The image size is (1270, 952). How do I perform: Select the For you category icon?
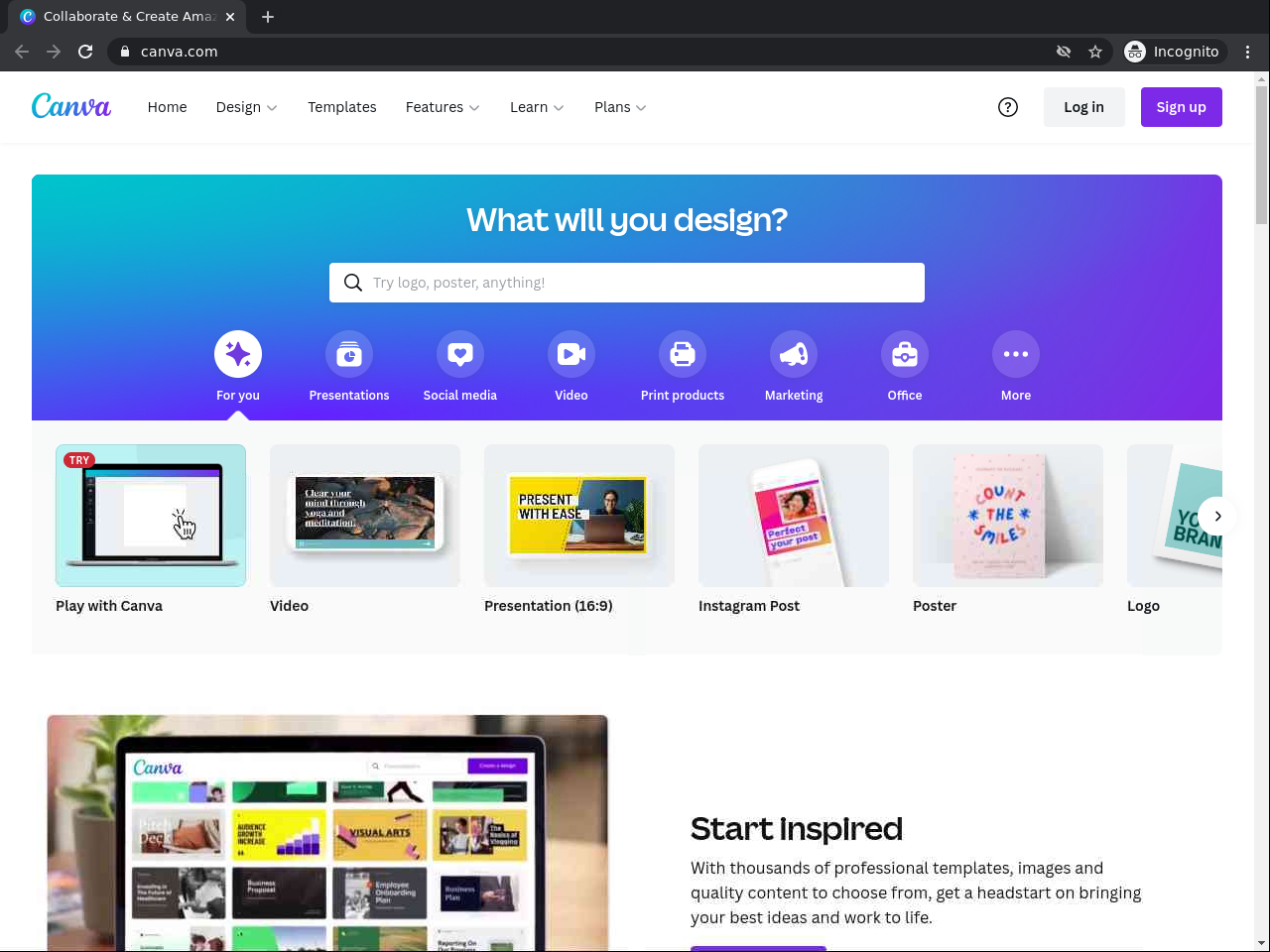point(238,354)
